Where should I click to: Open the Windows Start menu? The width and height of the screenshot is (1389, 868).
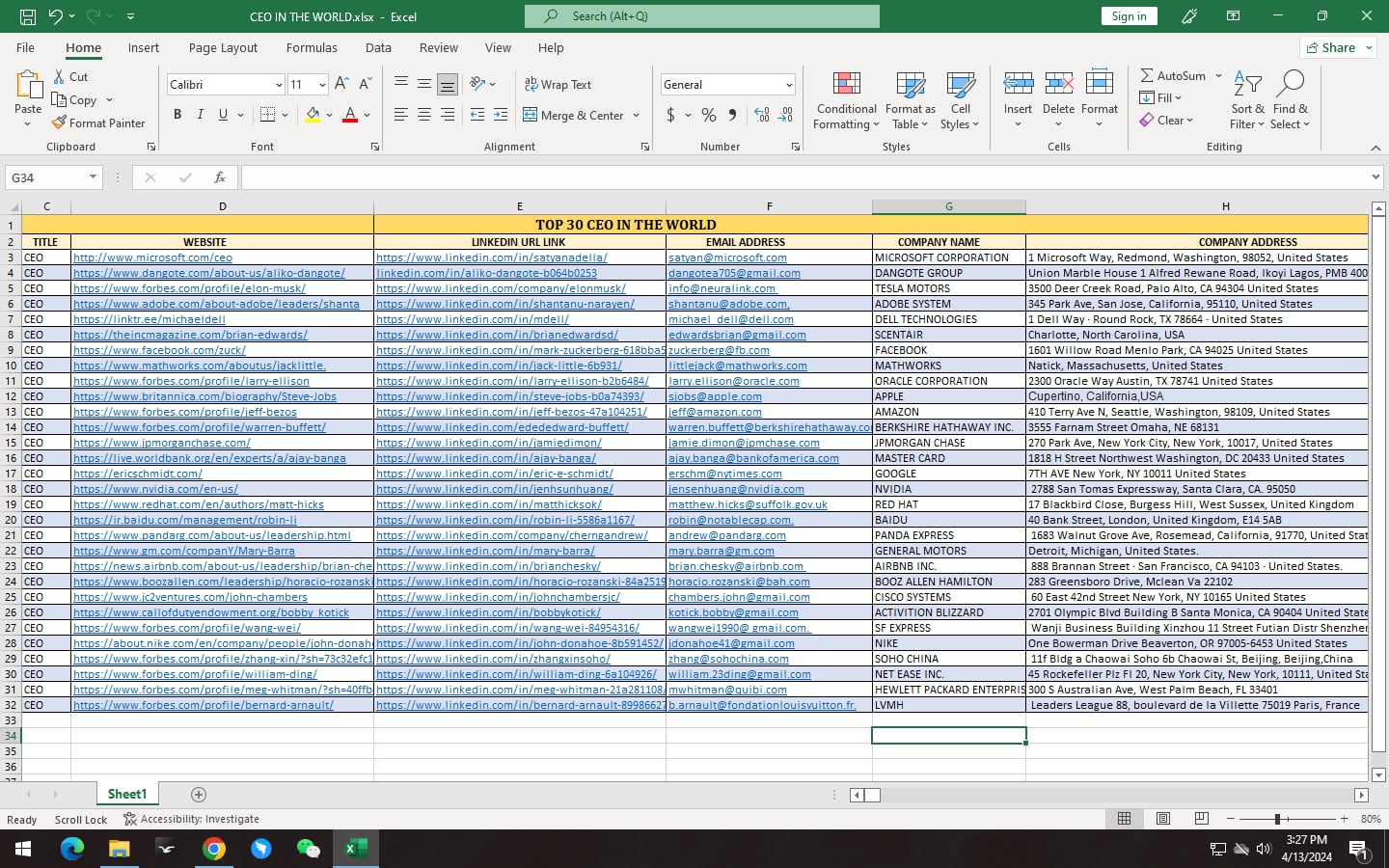point(23,849)
